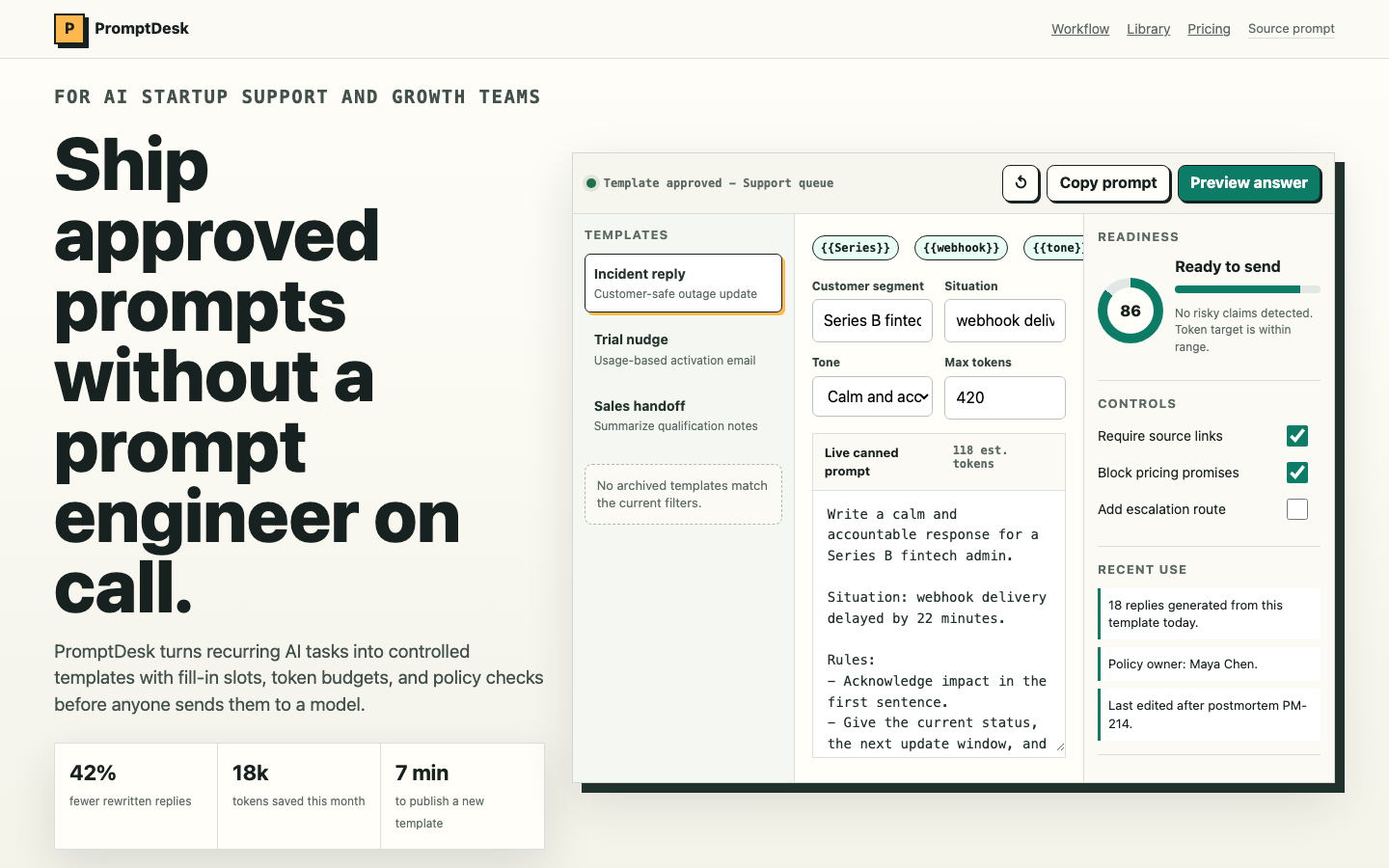This screenshot has width=1389, height=868.
Task: Click '18 replies generated from this template today.'
Action: (x=1209, y=613)
